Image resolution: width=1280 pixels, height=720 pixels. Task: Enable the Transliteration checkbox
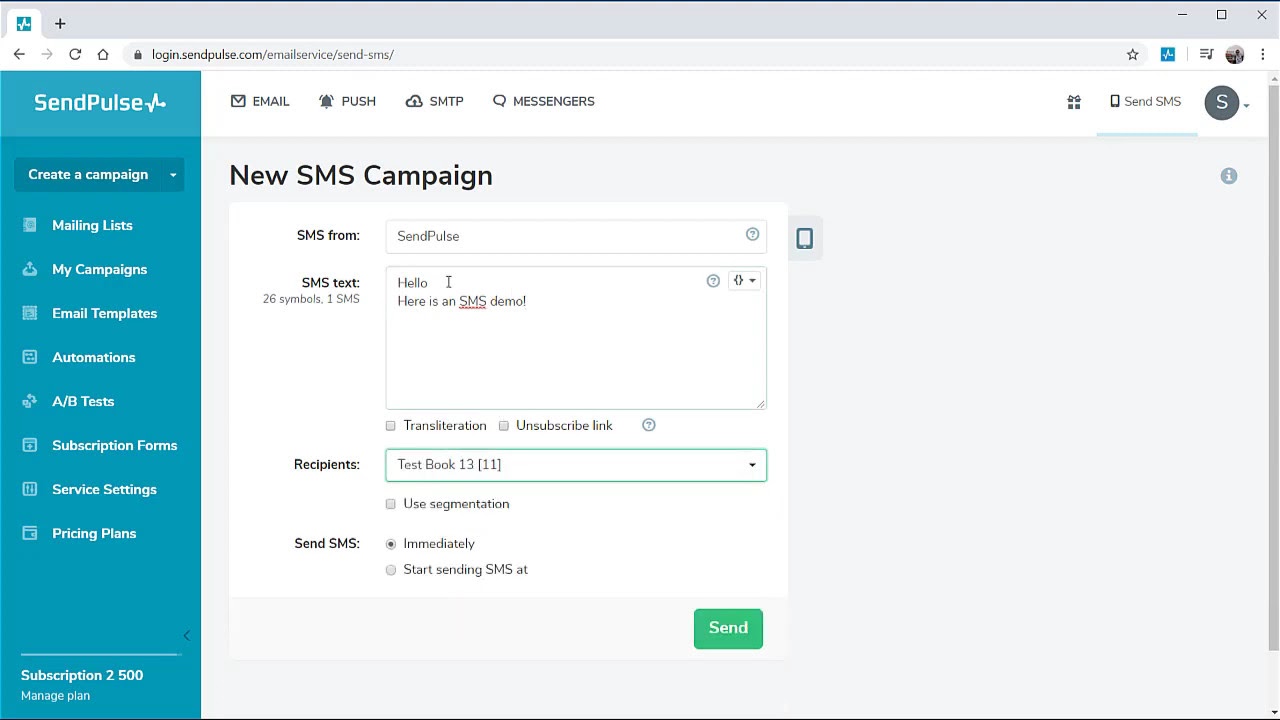[391, 426]
